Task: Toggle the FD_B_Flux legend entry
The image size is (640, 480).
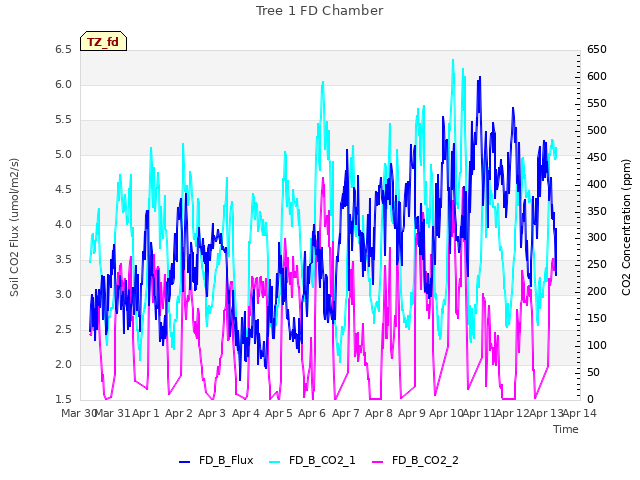Action: pos(216,460)
